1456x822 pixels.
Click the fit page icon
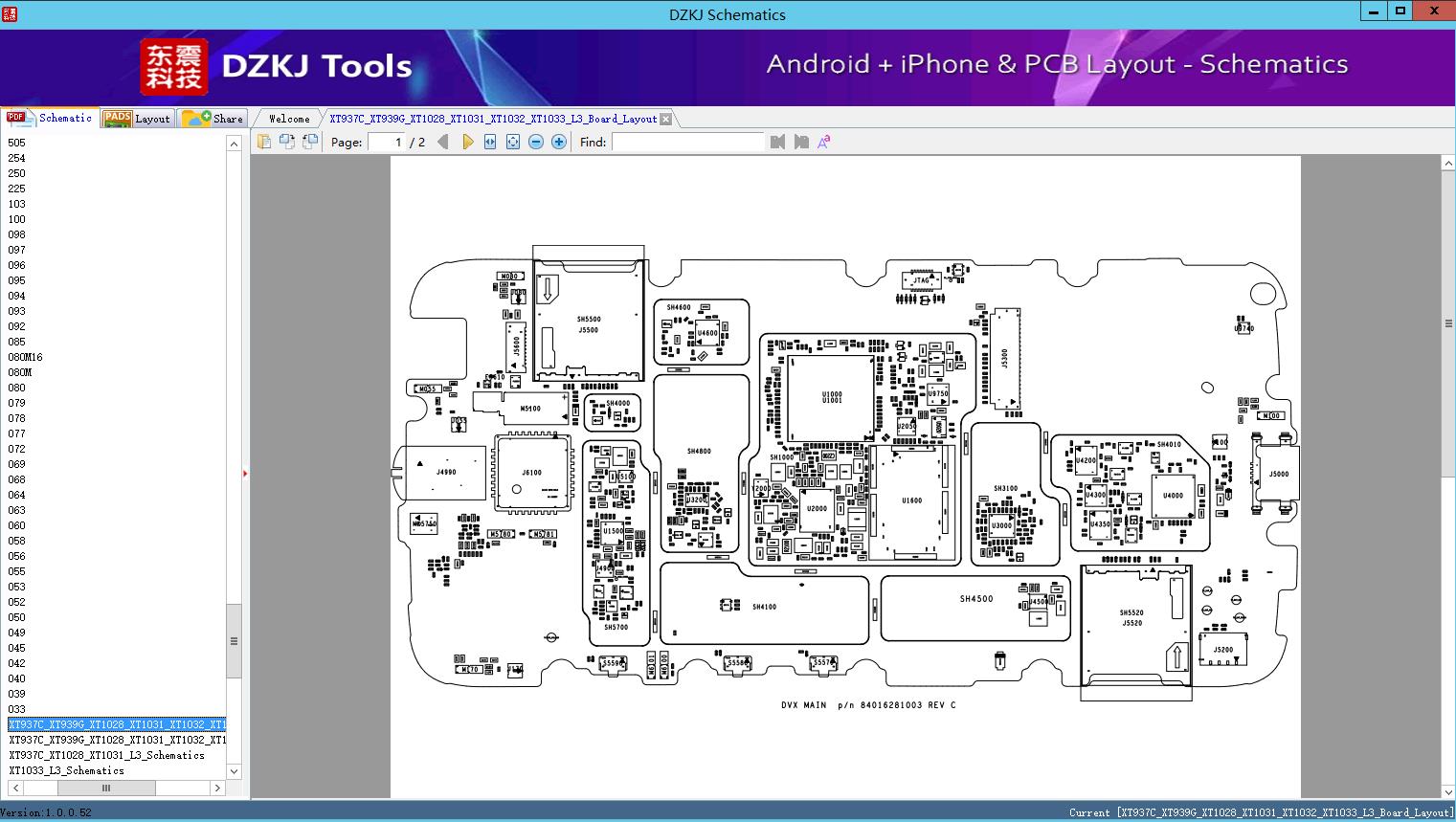(513, 142)
